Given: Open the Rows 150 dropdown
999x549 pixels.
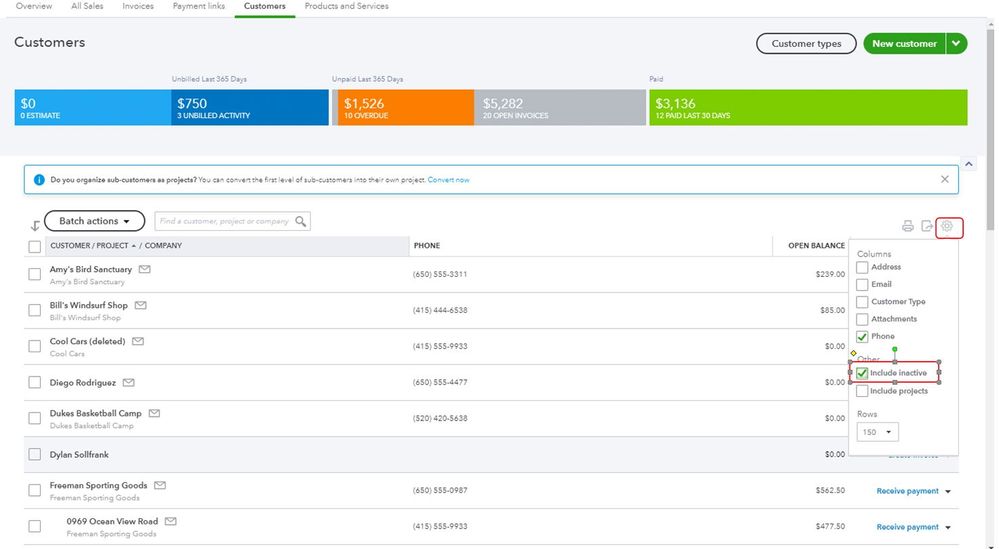Looking at the screenshot, I should (x=877, y=432).
